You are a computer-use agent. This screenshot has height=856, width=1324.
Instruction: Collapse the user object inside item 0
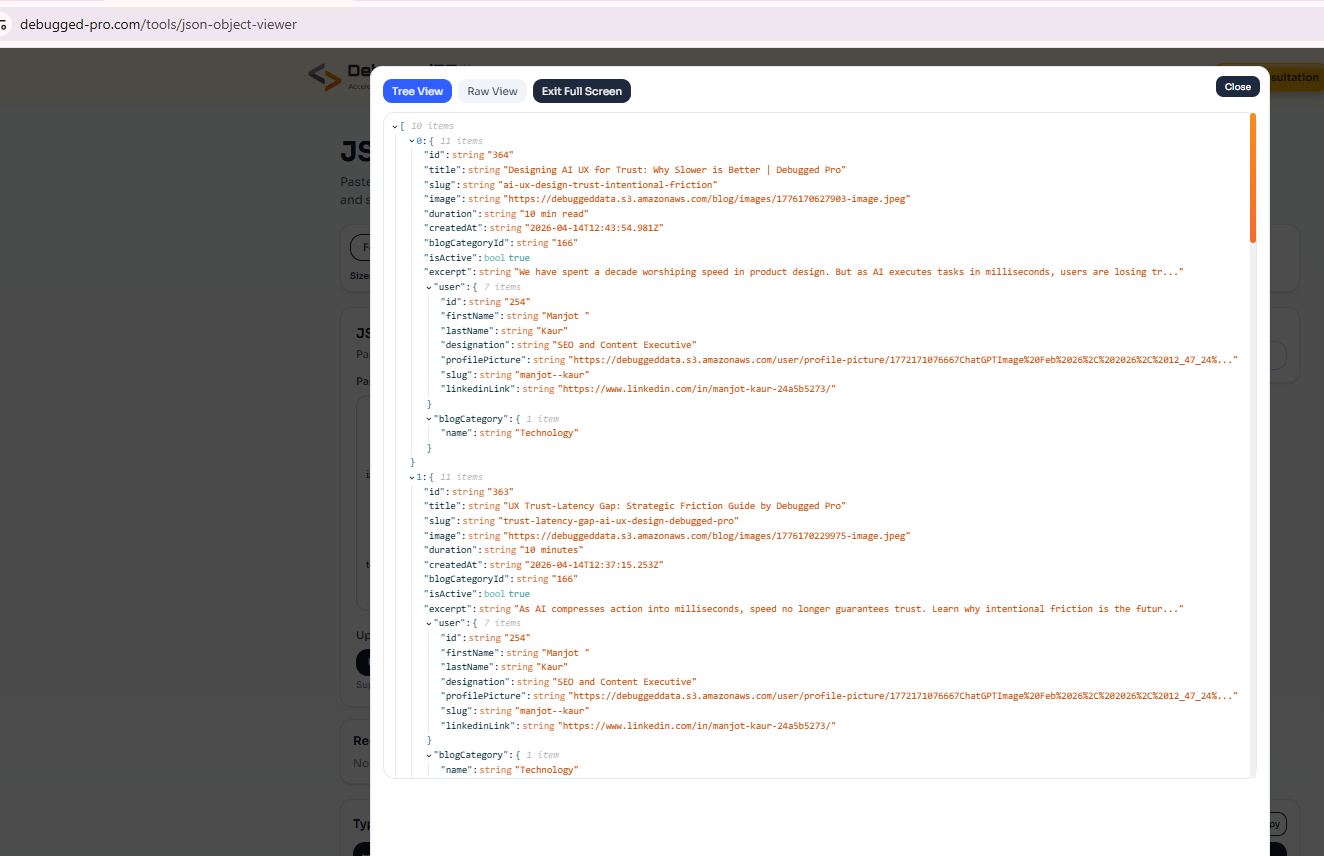pos(428,286)
